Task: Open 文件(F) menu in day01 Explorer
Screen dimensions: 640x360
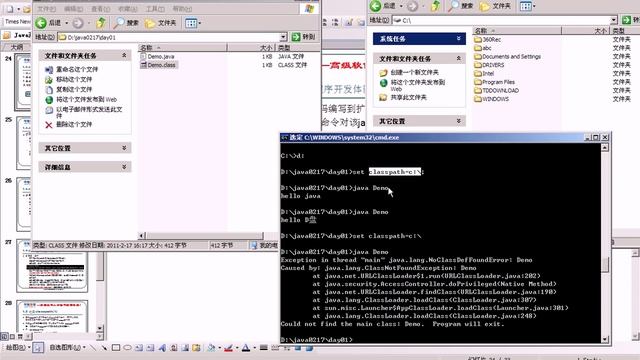Action: pos(46,9)
